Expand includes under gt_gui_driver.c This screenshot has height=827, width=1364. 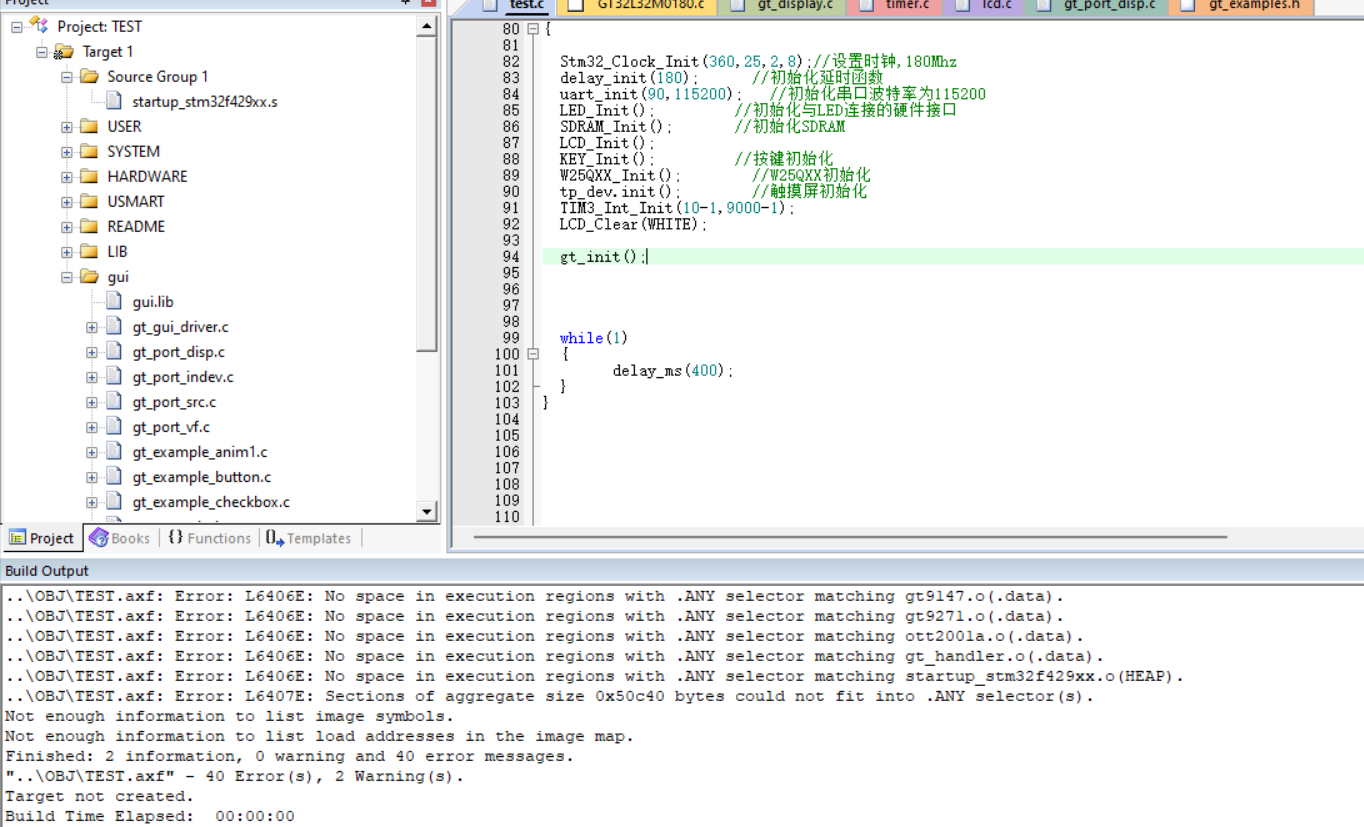point(92,327)
